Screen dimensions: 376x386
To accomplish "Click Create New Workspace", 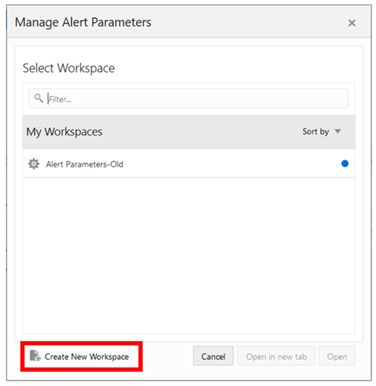I will pos(80,356).
